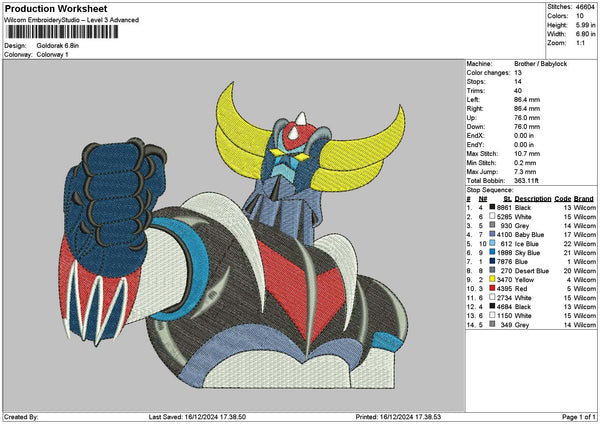
Task: Click the Grey swatch beside stitch count 349
Action: [492, 324]
